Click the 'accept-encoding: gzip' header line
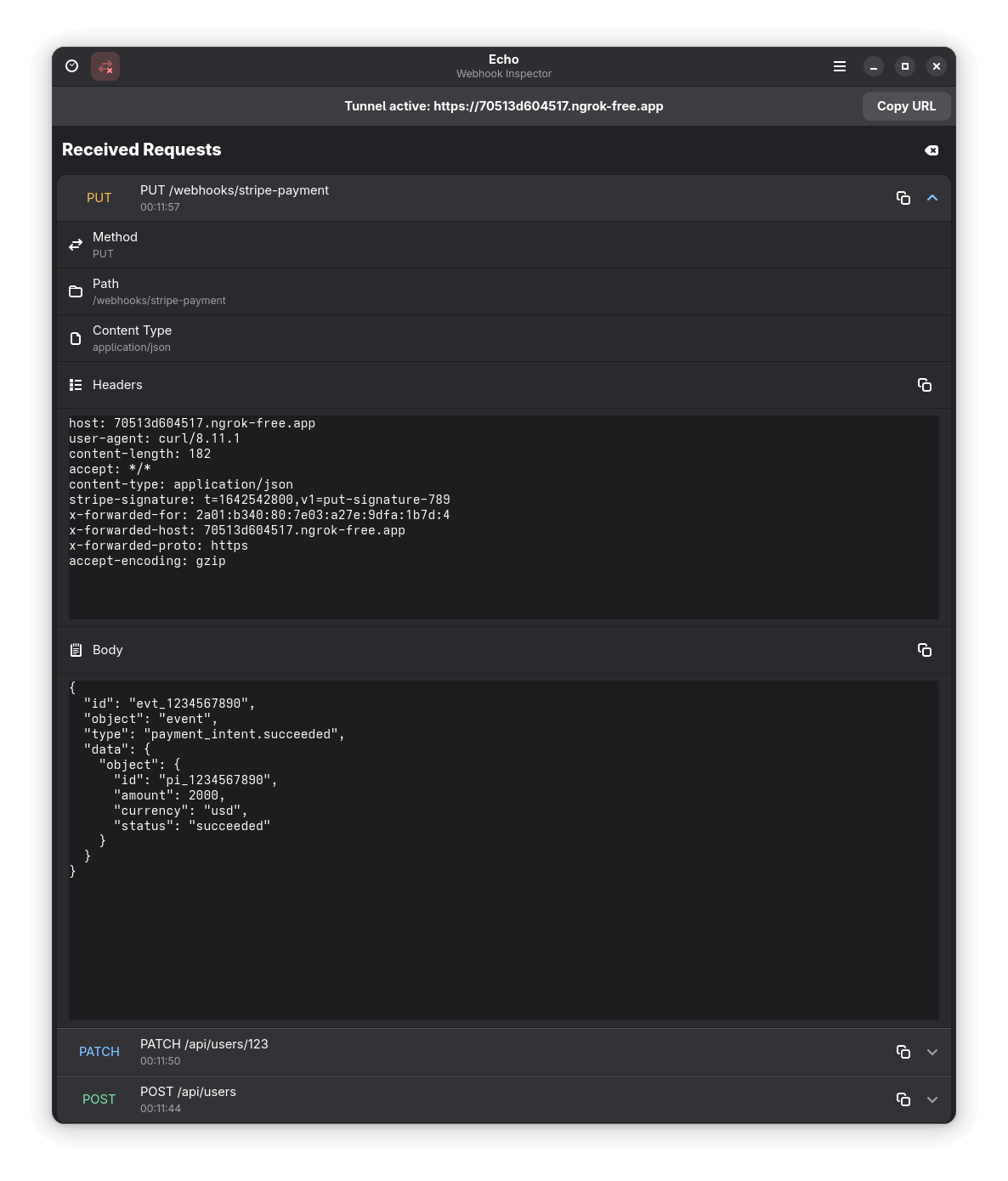Image resolution: width=1008 pixels, height=1181 pixels. pyautogui.click(x=147, y=561)
